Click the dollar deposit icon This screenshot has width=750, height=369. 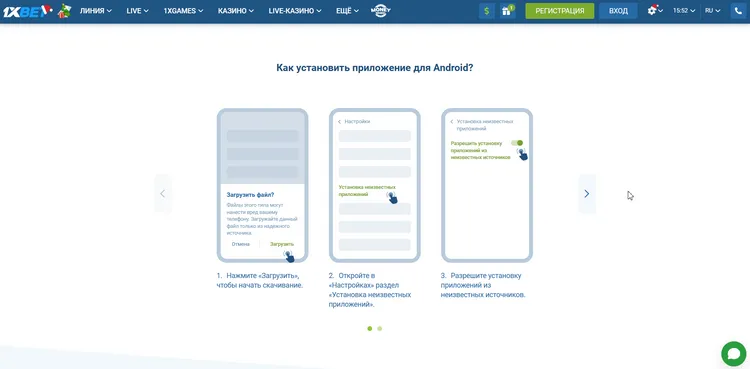(x=486, y=11)
